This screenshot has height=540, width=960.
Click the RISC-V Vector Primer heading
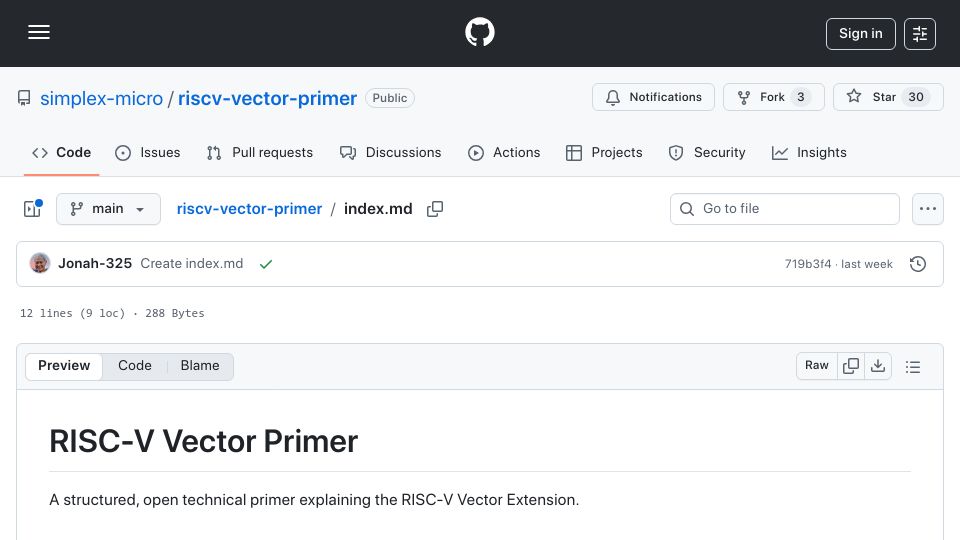[203, 441]
